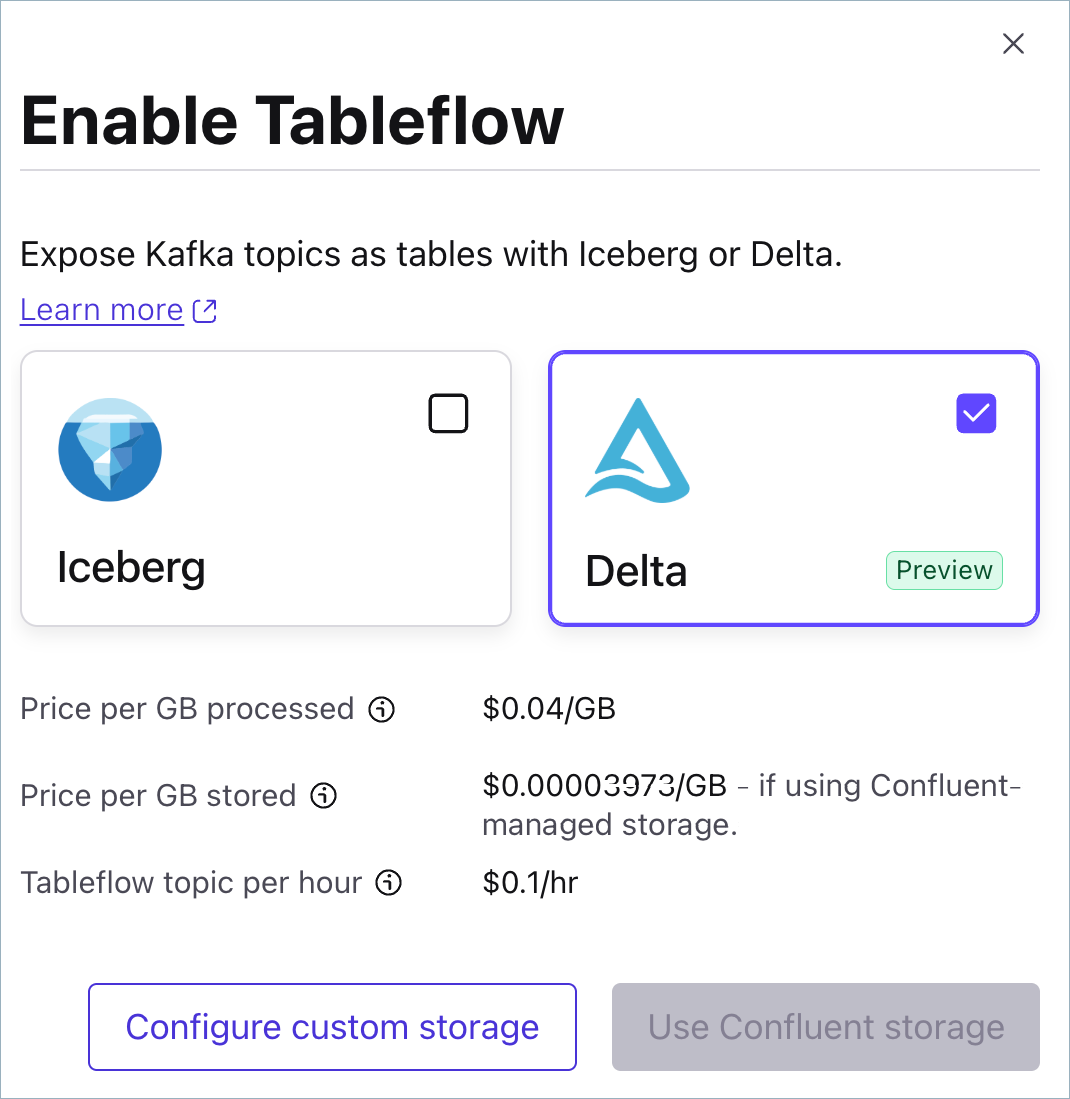Check the Iceberg checkbox

pos(448,413)
